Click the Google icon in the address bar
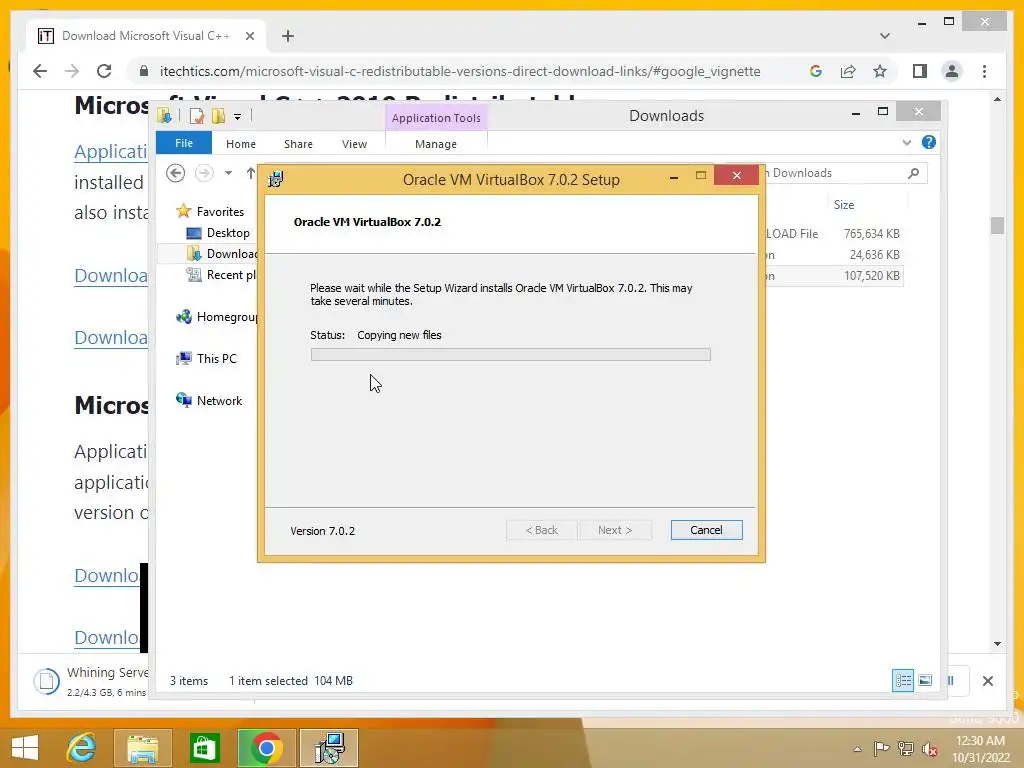Viewport: 1024px width, 768px height. click(x=816, y=71)
